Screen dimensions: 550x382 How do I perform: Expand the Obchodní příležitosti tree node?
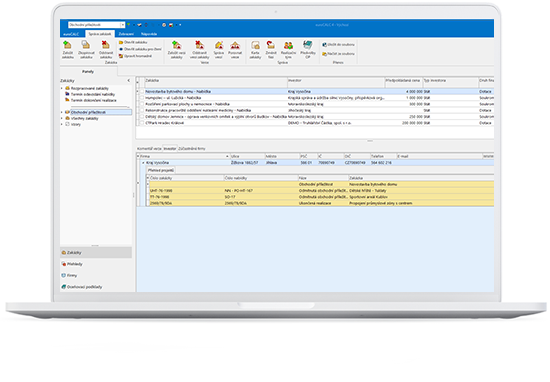[x=62, y=112]
